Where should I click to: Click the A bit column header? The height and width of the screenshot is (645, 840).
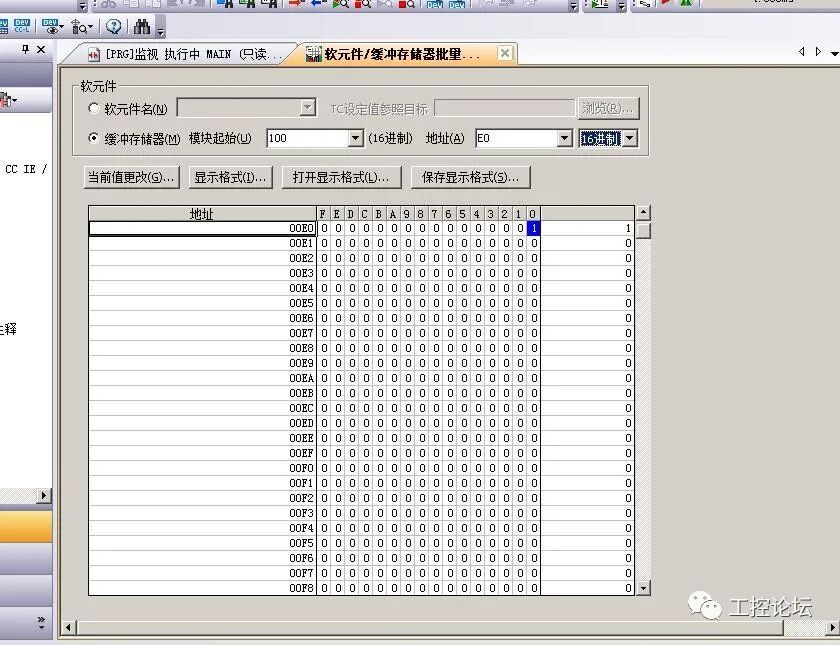[394, 214]
